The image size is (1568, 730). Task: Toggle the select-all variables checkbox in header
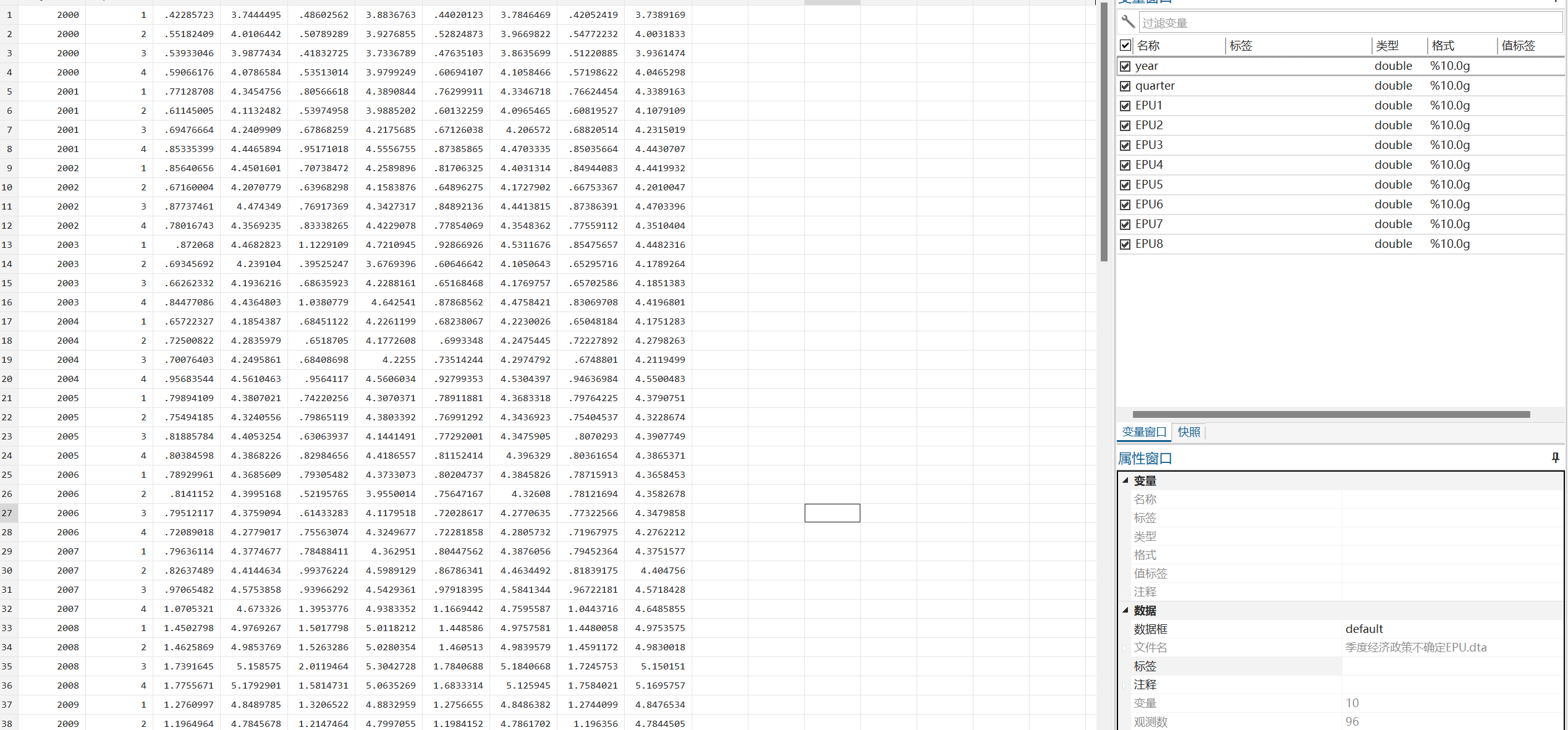click(x=1125, y=45)
